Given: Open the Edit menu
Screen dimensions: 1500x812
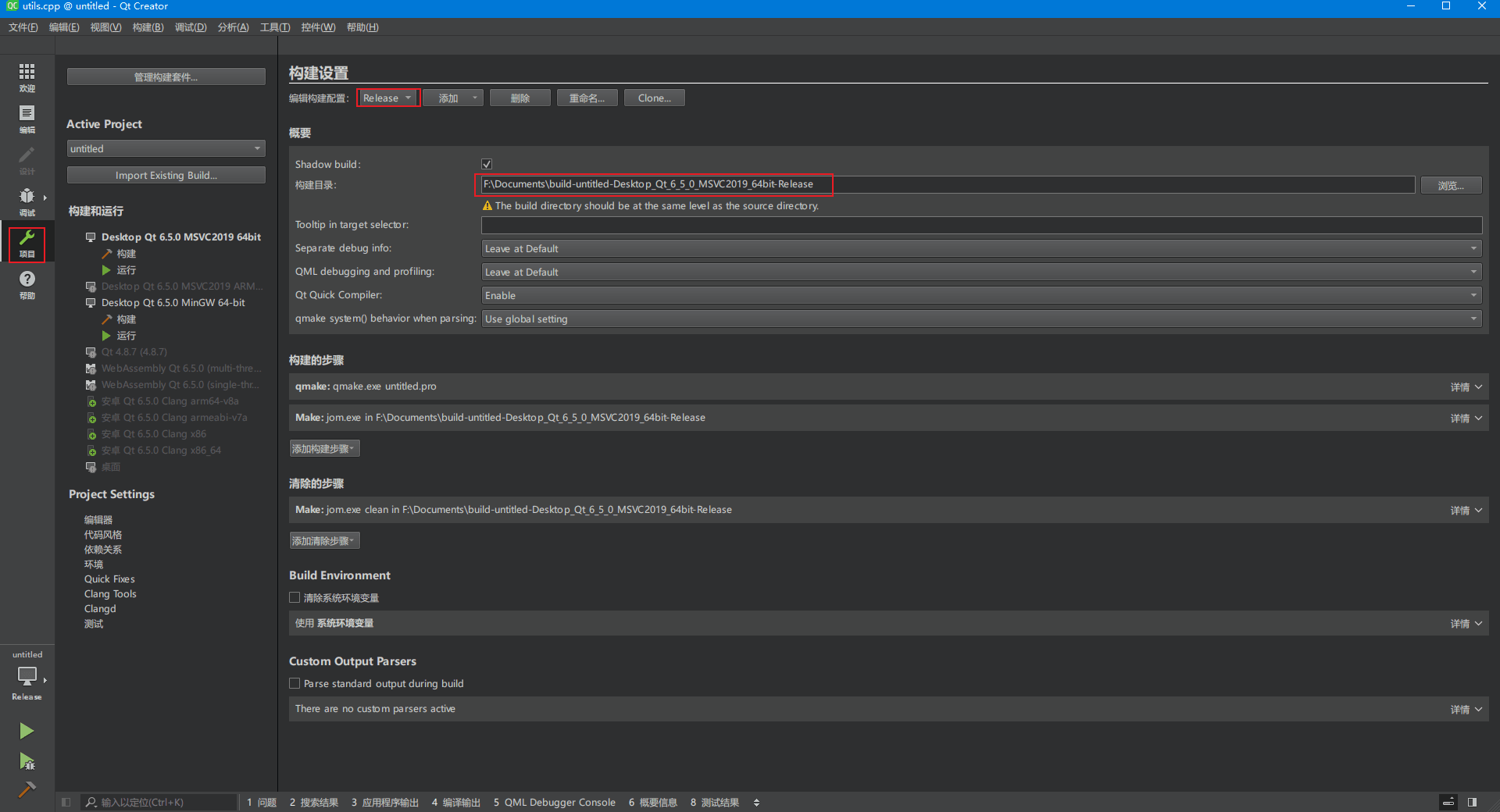Looking at the screenshot, I should (x=64, y=27).
